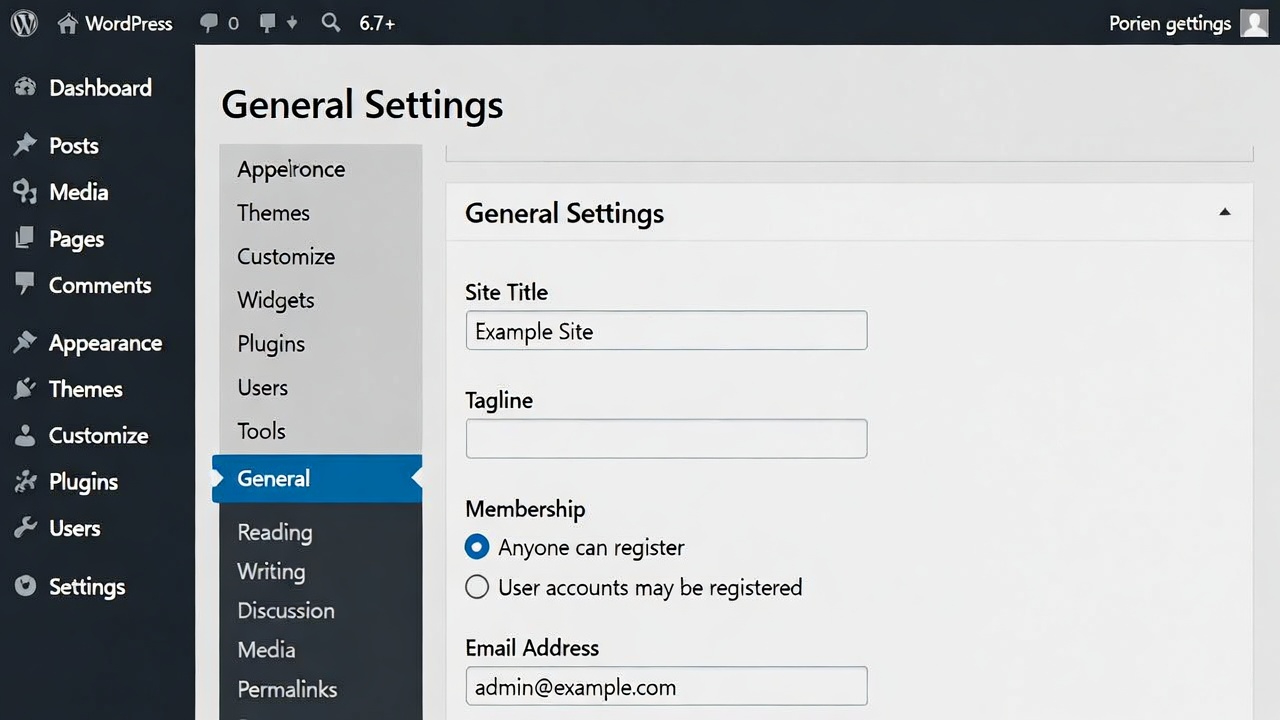Click the empty Tagline text field

(x=666, y=439)
